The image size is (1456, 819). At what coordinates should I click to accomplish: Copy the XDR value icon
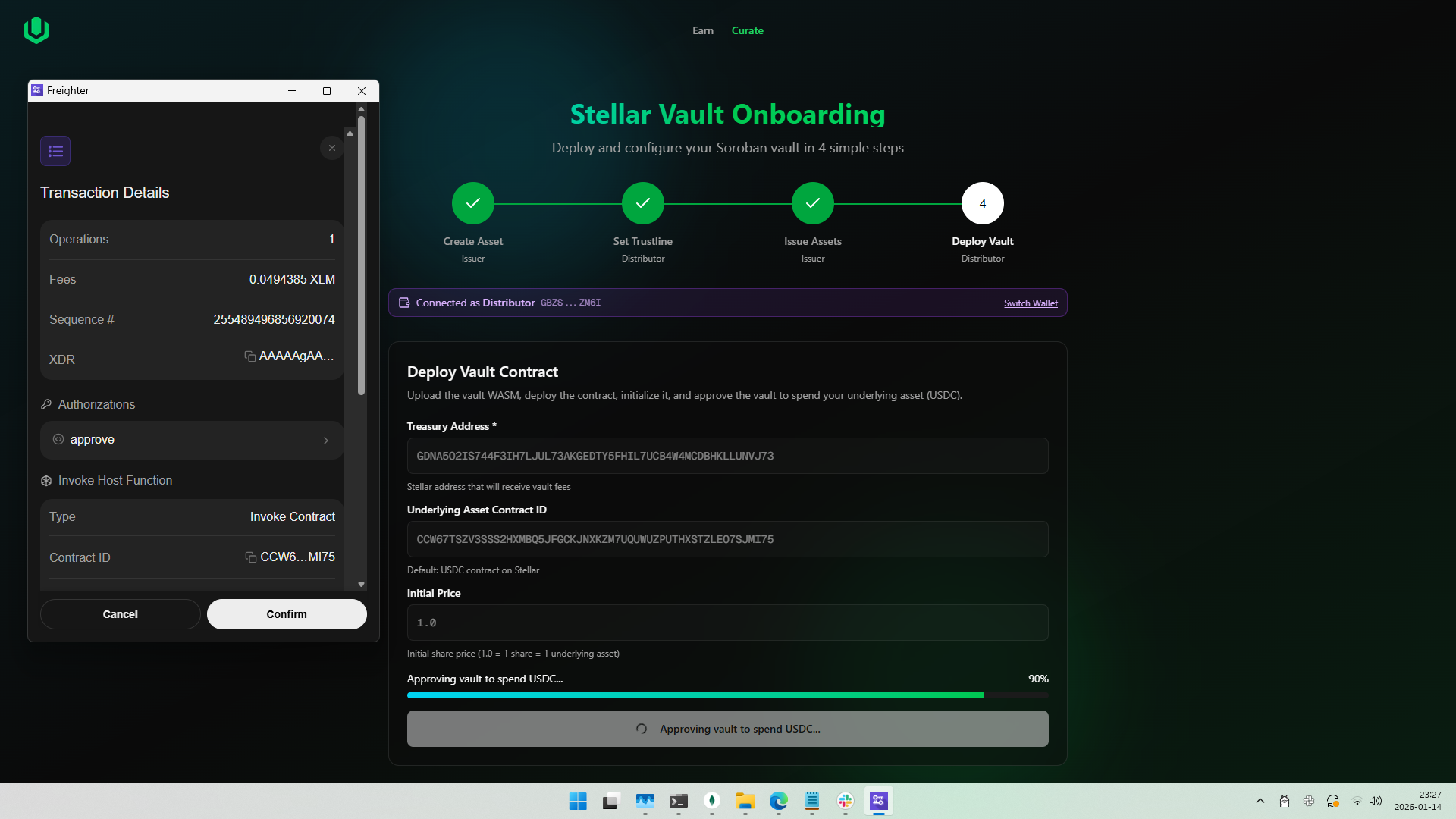[x=249, y=356]
